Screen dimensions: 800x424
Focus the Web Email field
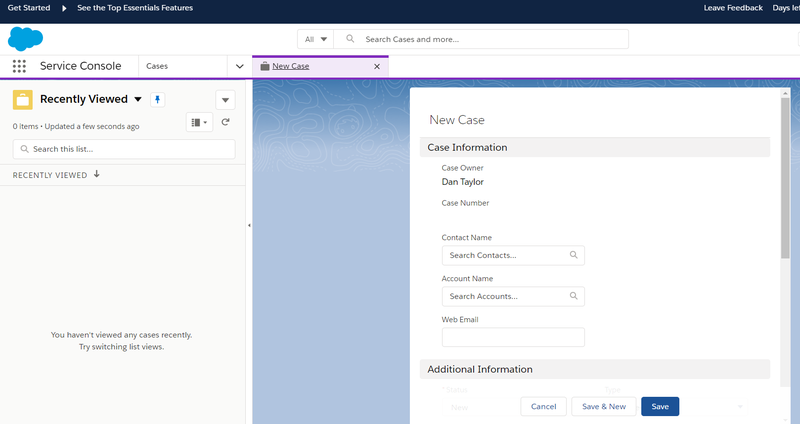coord(513,337)
